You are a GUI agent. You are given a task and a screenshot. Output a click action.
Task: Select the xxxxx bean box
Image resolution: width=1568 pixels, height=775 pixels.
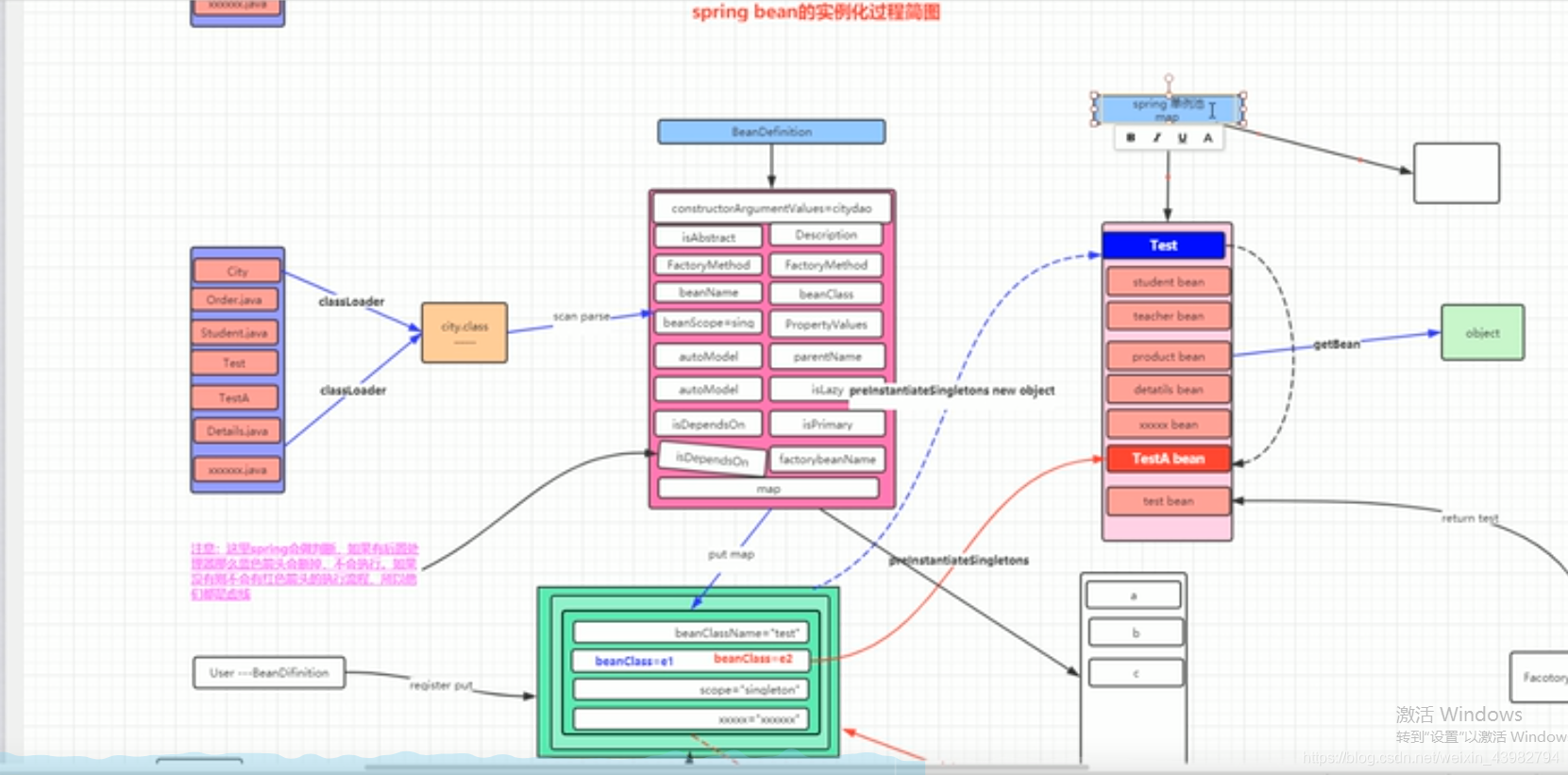(1169, 425)
